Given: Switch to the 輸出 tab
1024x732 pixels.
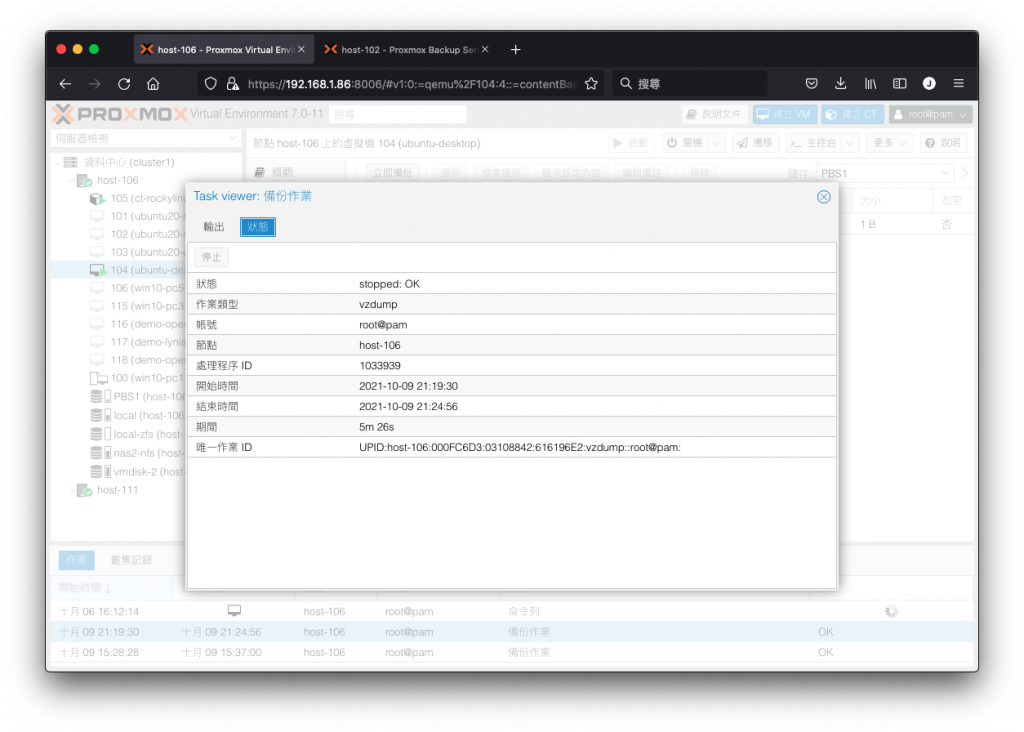Looking at the screenshot, I should pyautogui.click(x=214, y=227).
